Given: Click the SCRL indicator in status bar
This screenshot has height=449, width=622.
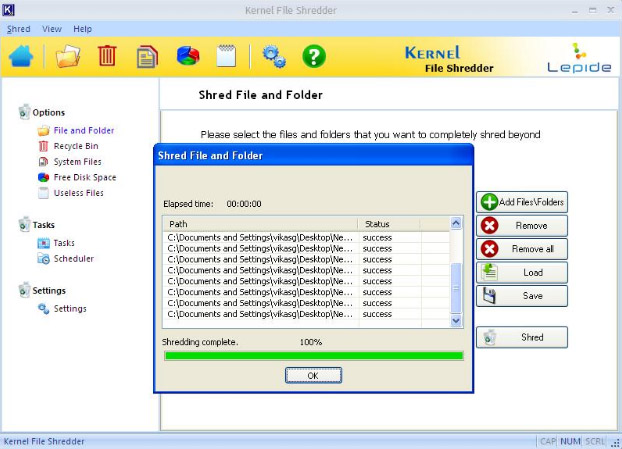Looking at the screenshot, I should [595, 441].
